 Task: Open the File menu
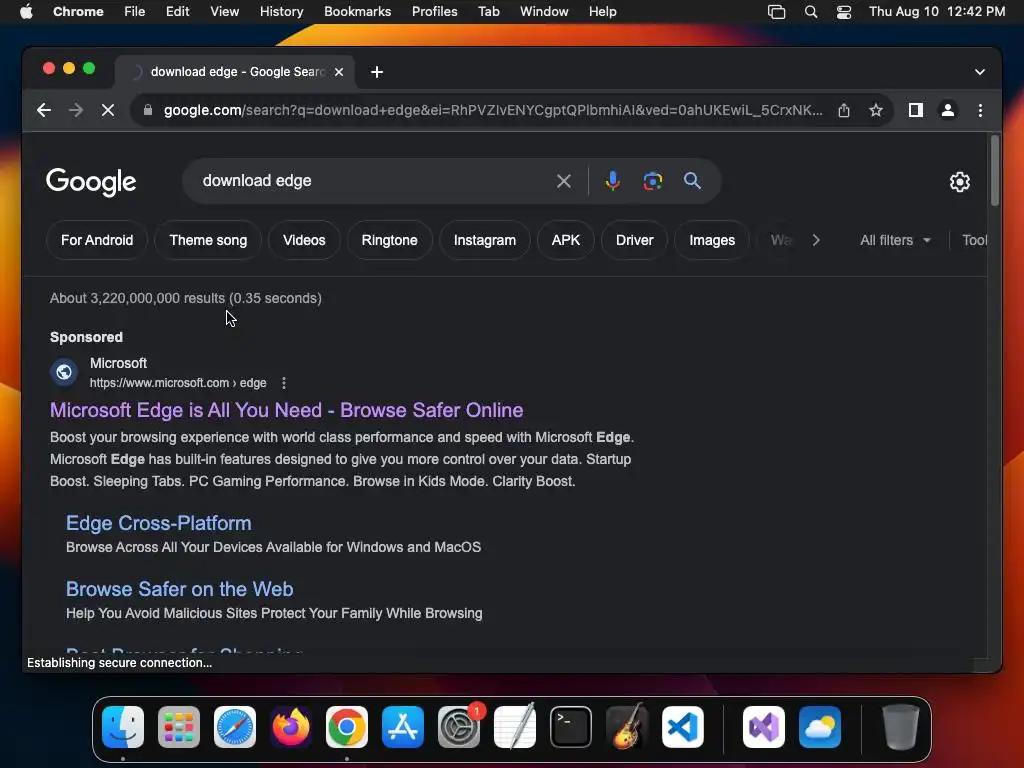(135, 12)
